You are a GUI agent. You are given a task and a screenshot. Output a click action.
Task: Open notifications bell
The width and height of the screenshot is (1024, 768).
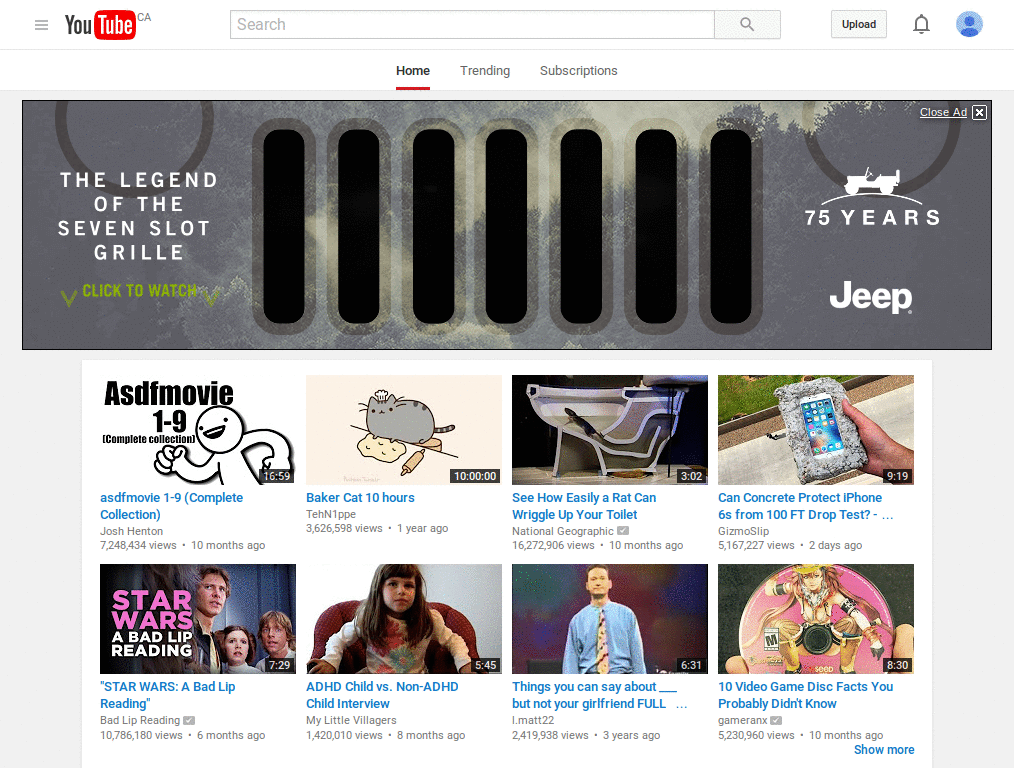pos(921,25)
